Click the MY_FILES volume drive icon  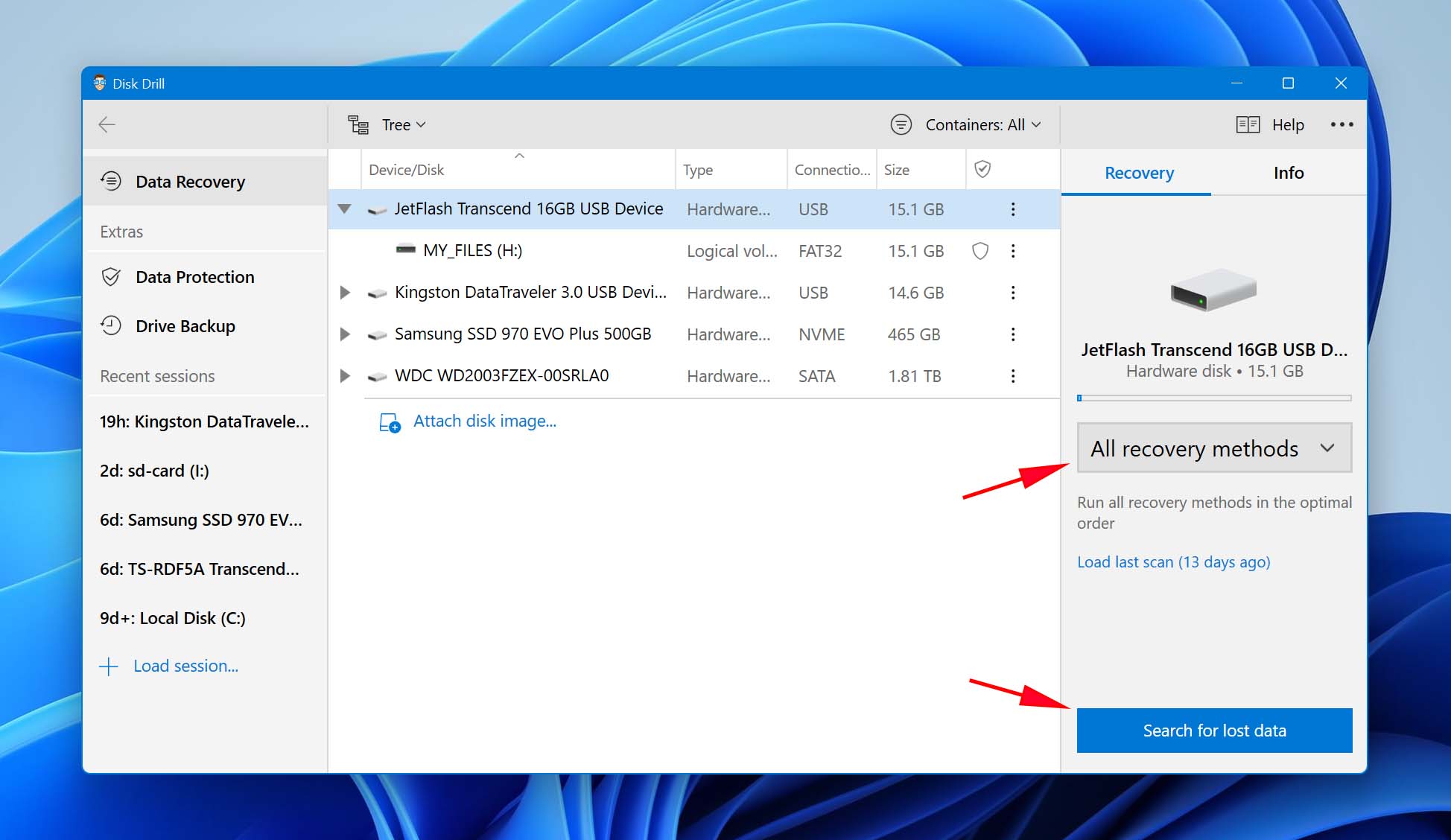pos(406,249)
